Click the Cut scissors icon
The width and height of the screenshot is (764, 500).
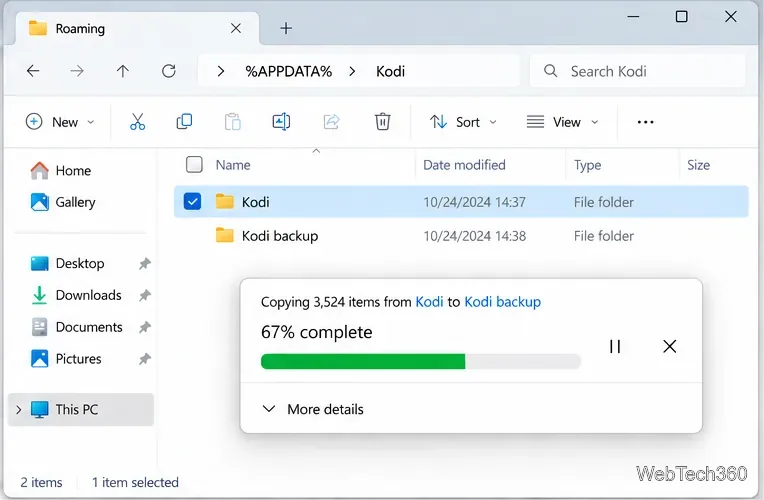[x=137, y=122]
